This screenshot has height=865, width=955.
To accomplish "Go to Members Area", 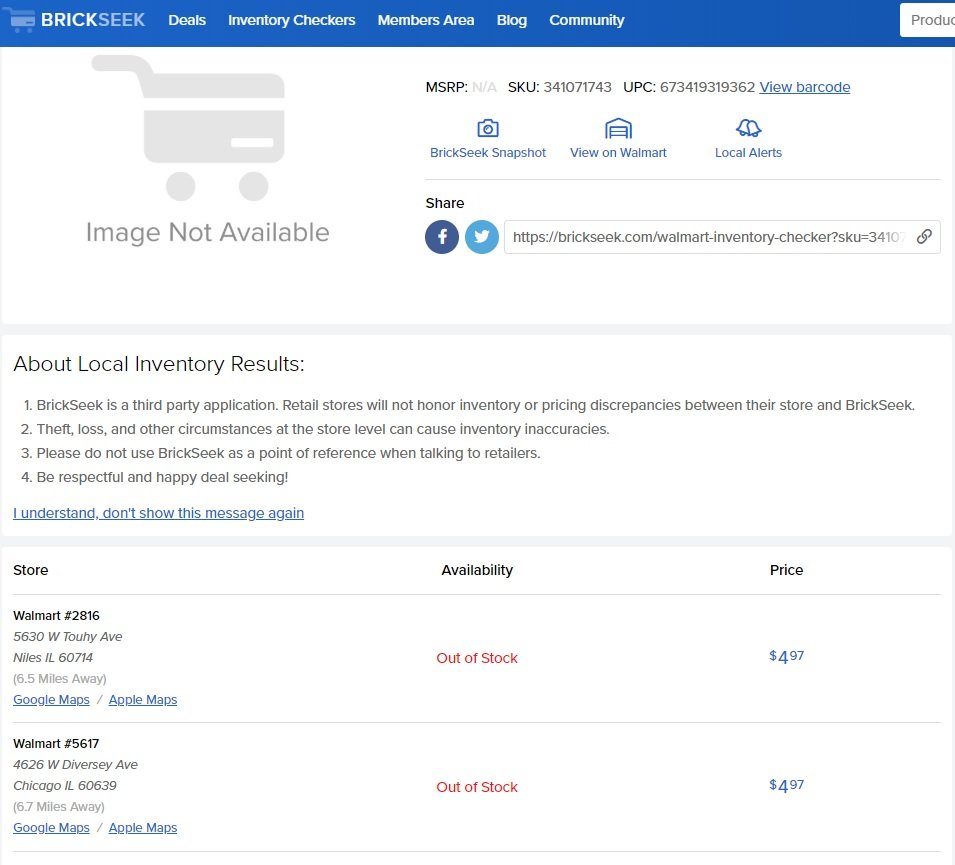I will click(426, 20).
